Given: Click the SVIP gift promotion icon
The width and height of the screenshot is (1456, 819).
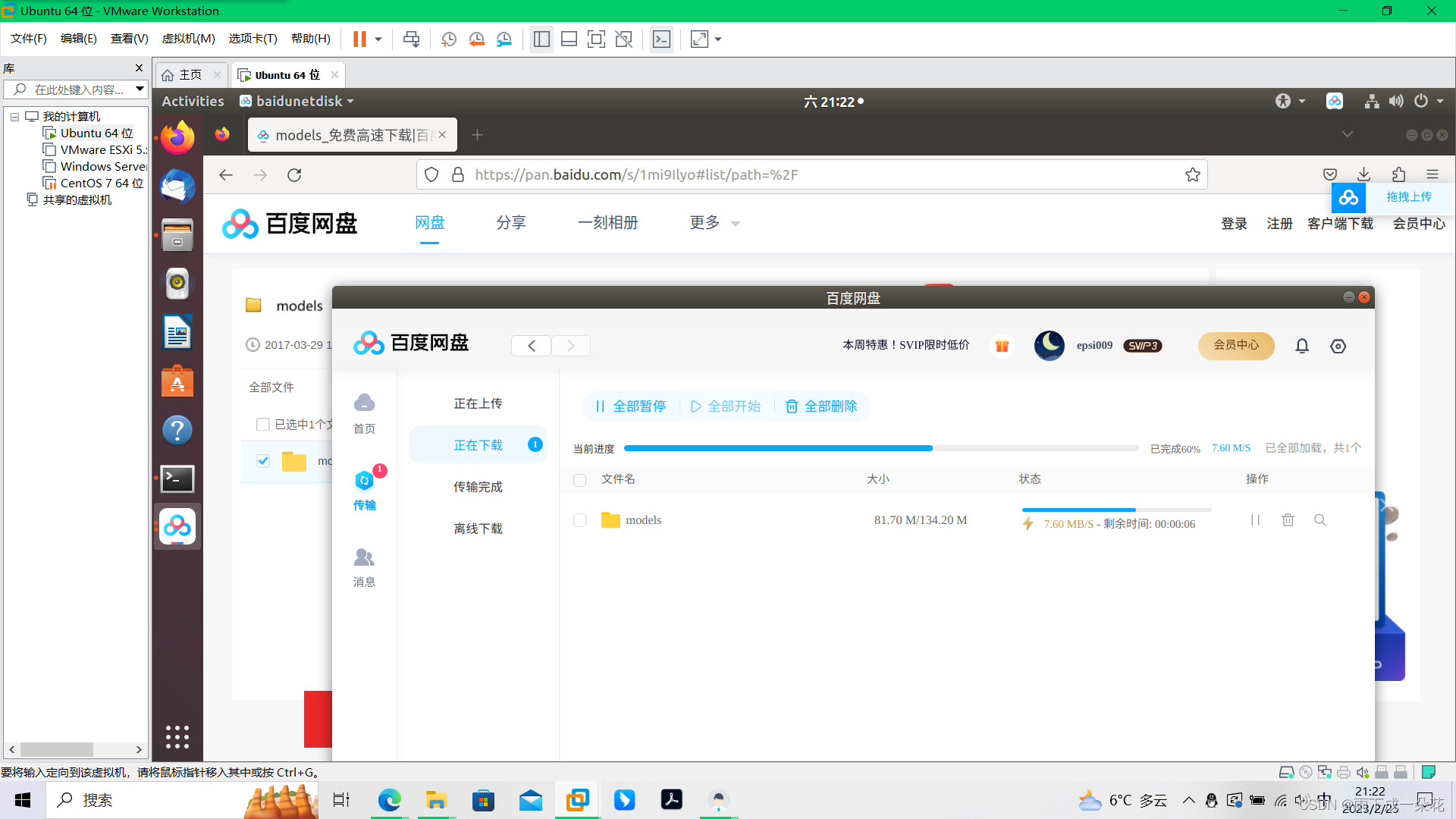Looking at the screenshot, I should tap(1002, 345).
